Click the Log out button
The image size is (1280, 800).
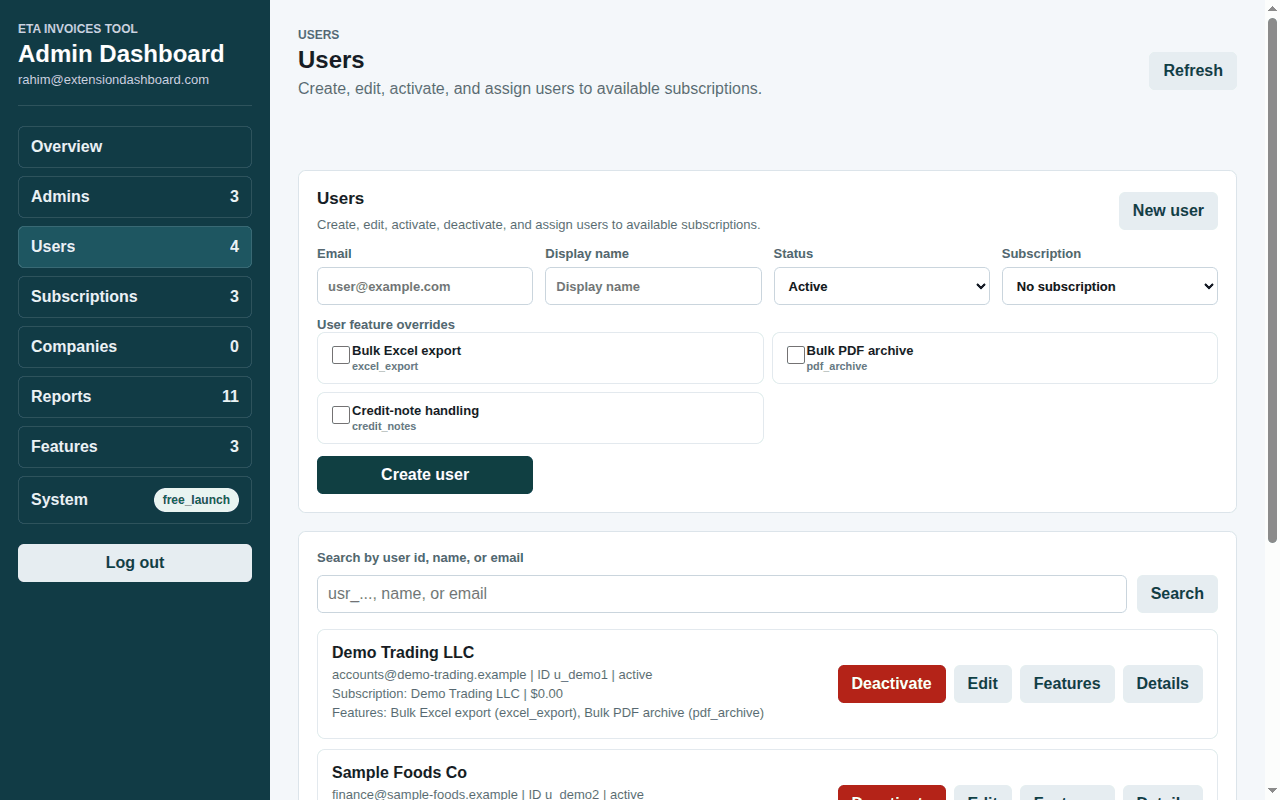[x=135, y=563]
